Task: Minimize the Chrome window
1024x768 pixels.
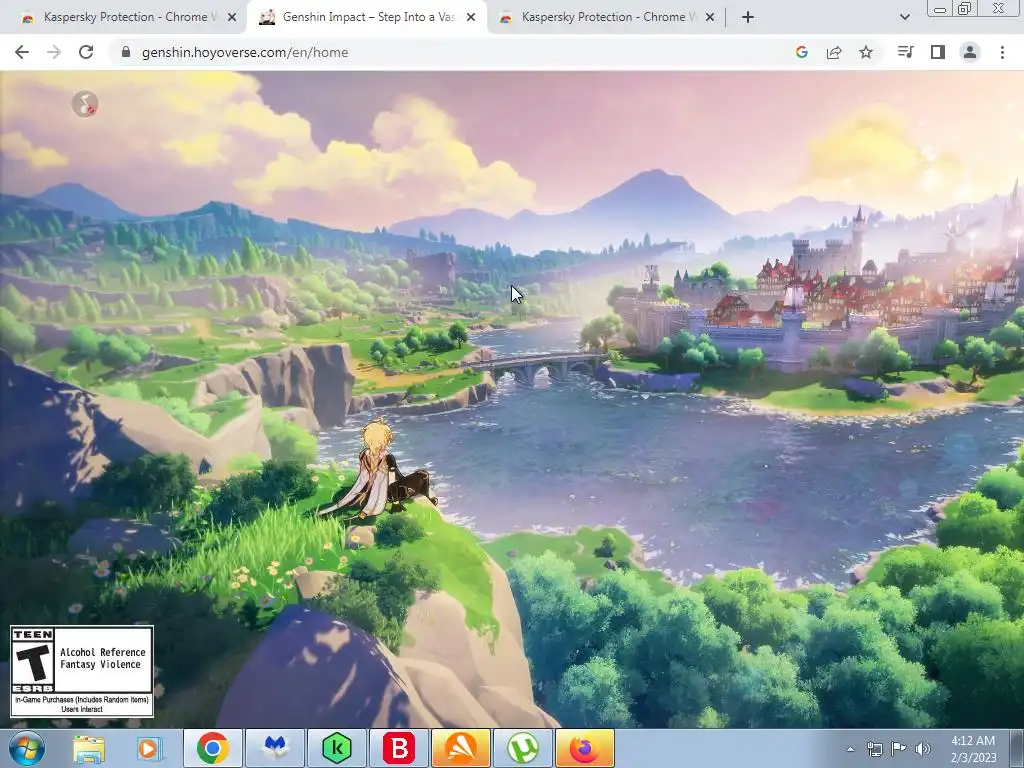Action: pyautogui.click(x=940, y=8)
